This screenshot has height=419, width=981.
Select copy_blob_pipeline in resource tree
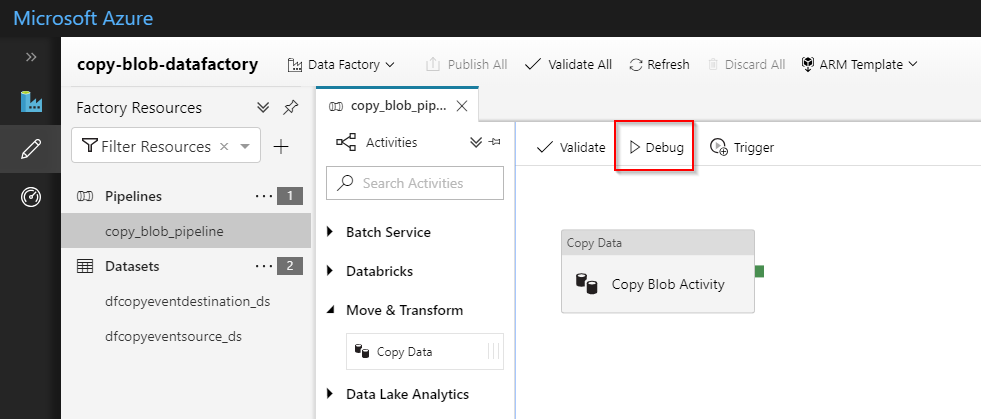[x=186, y=231]
